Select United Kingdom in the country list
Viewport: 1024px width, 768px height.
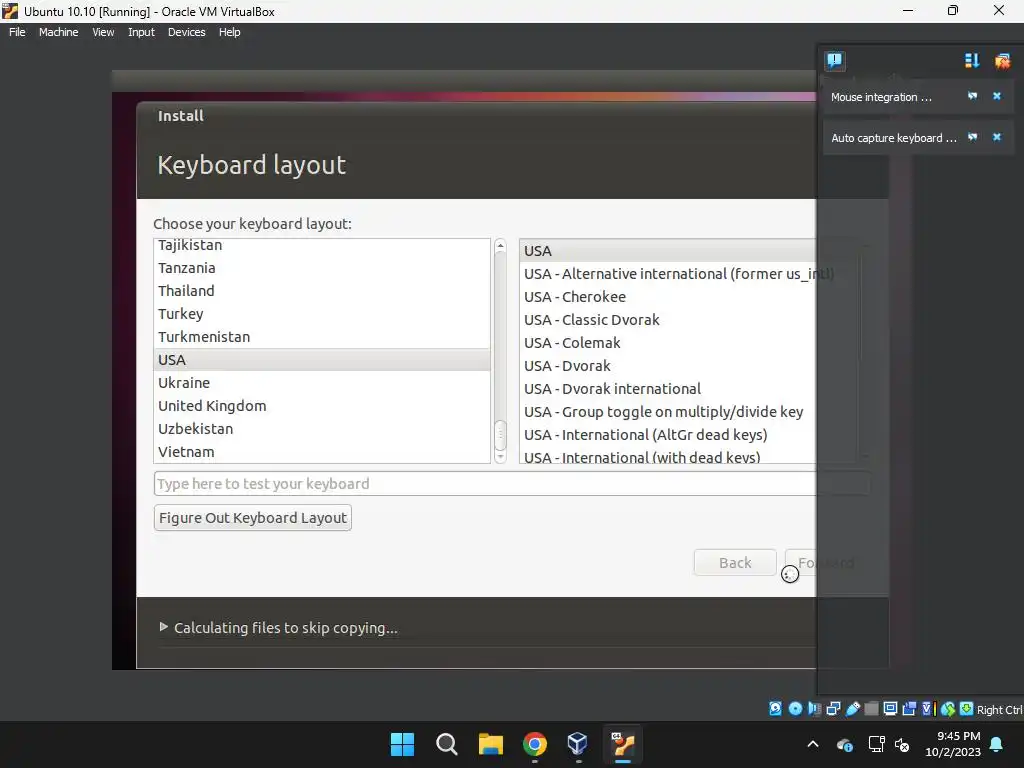[322, 406]
